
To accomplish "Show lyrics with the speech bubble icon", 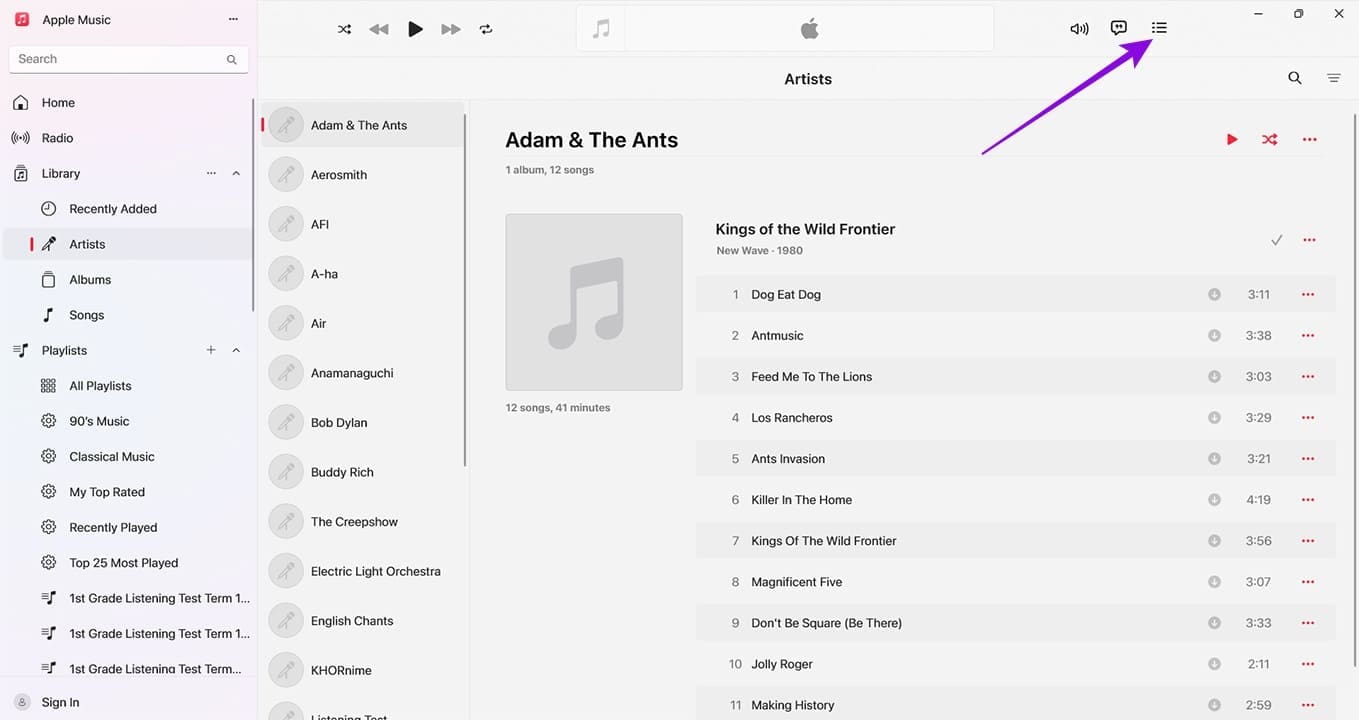I will pos(1119,28).
